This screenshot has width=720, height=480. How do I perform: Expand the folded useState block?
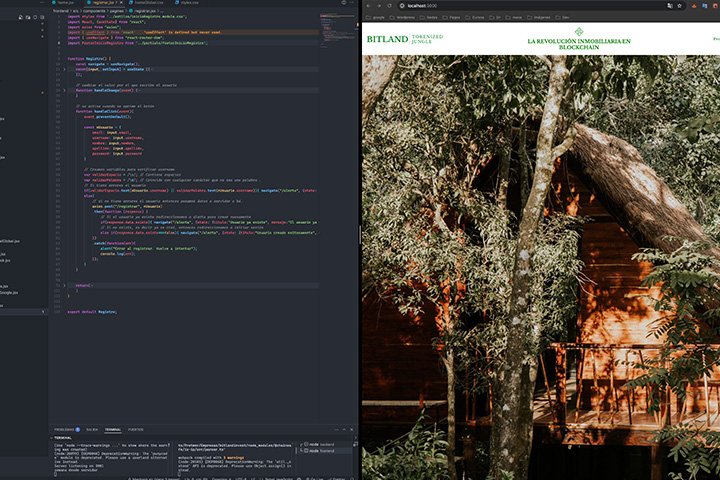coord(64,69)
